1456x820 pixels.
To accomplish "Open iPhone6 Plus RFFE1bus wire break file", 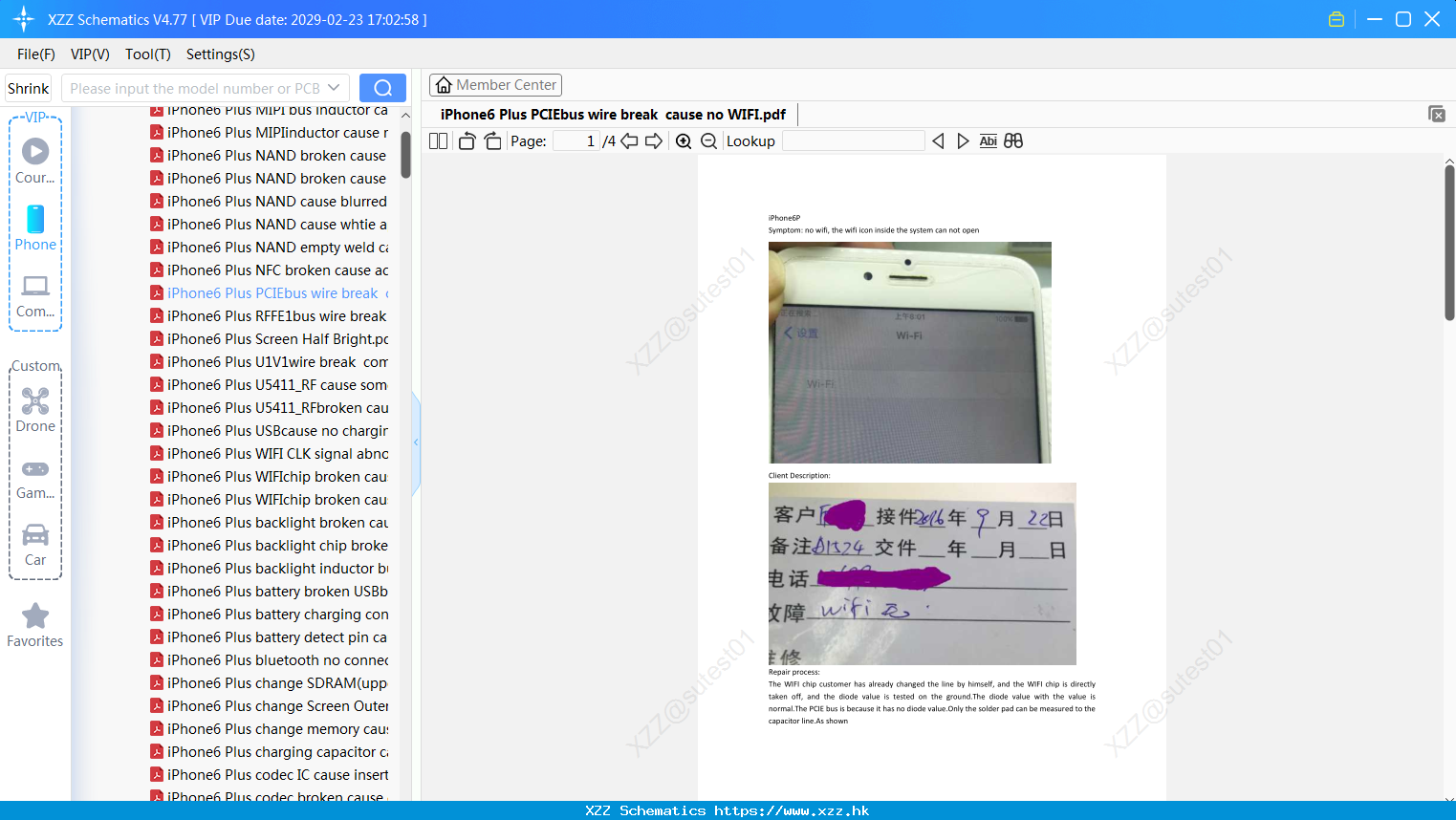I will [x=269, y=316].
